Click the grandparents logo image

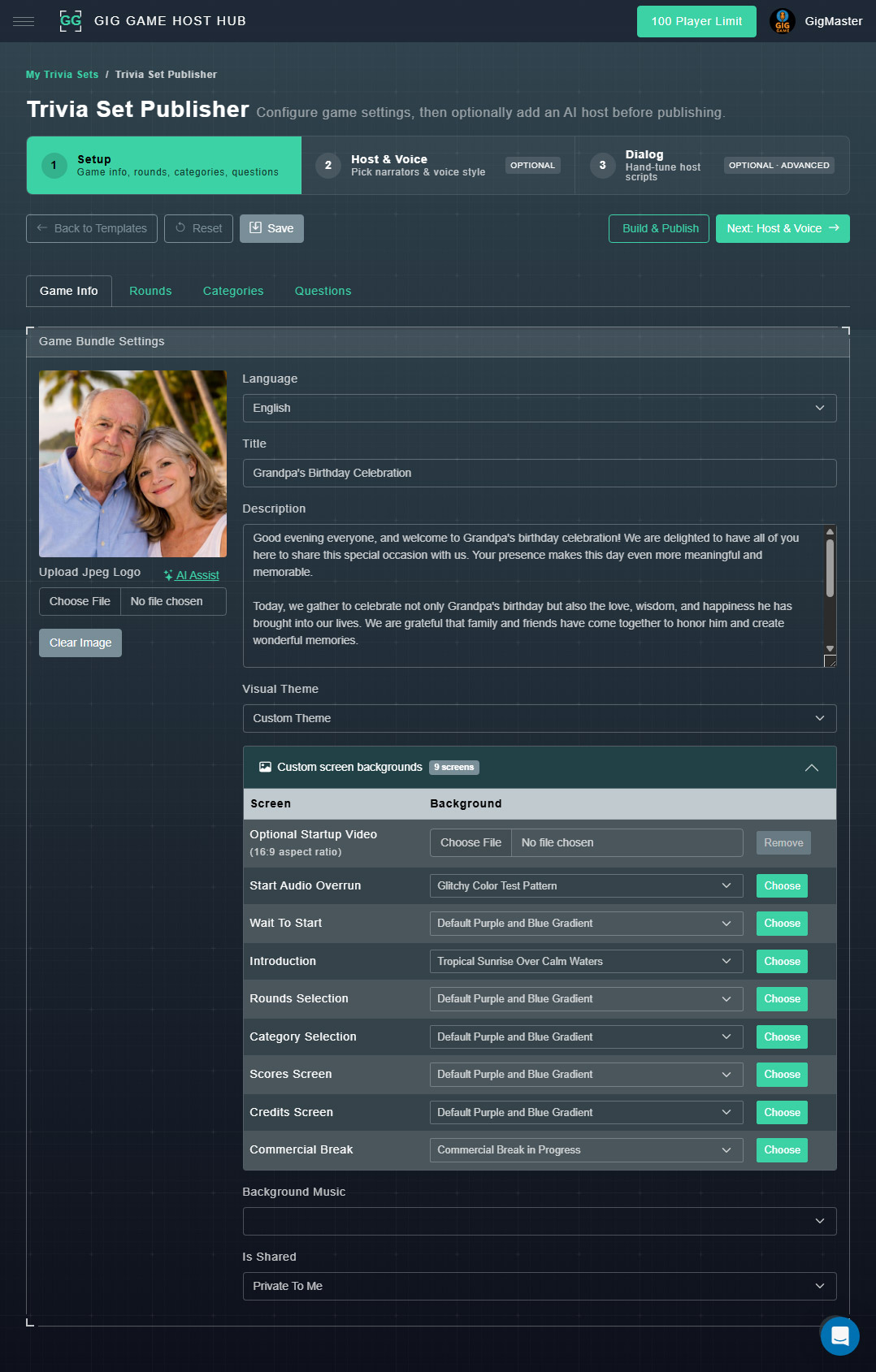(133, 464)
